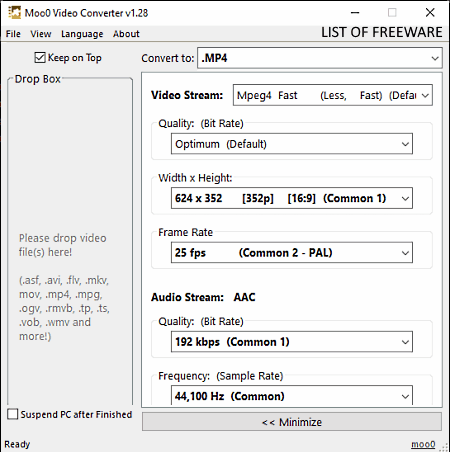This screenshot has width=450, height=452.
Task: Open the Convert to format dropdown
Action: [x=320, y=58]
